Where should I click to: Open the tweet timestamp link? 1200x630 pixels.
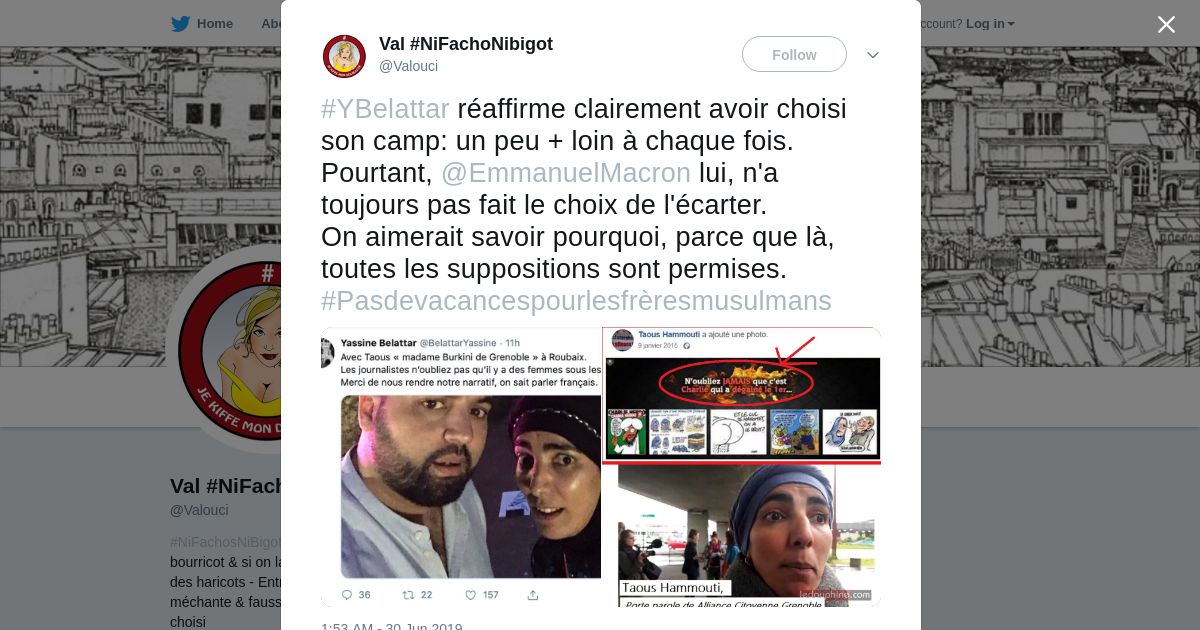coord(392,625)
